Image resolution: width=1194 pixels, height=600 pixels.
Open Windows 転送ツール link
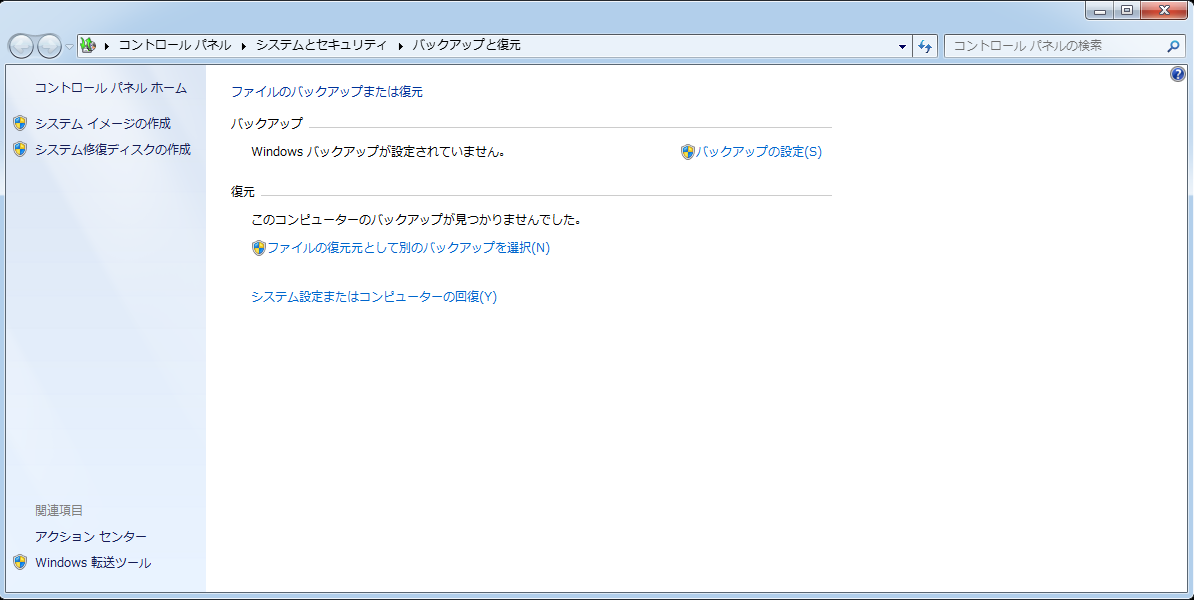[93, 563]
